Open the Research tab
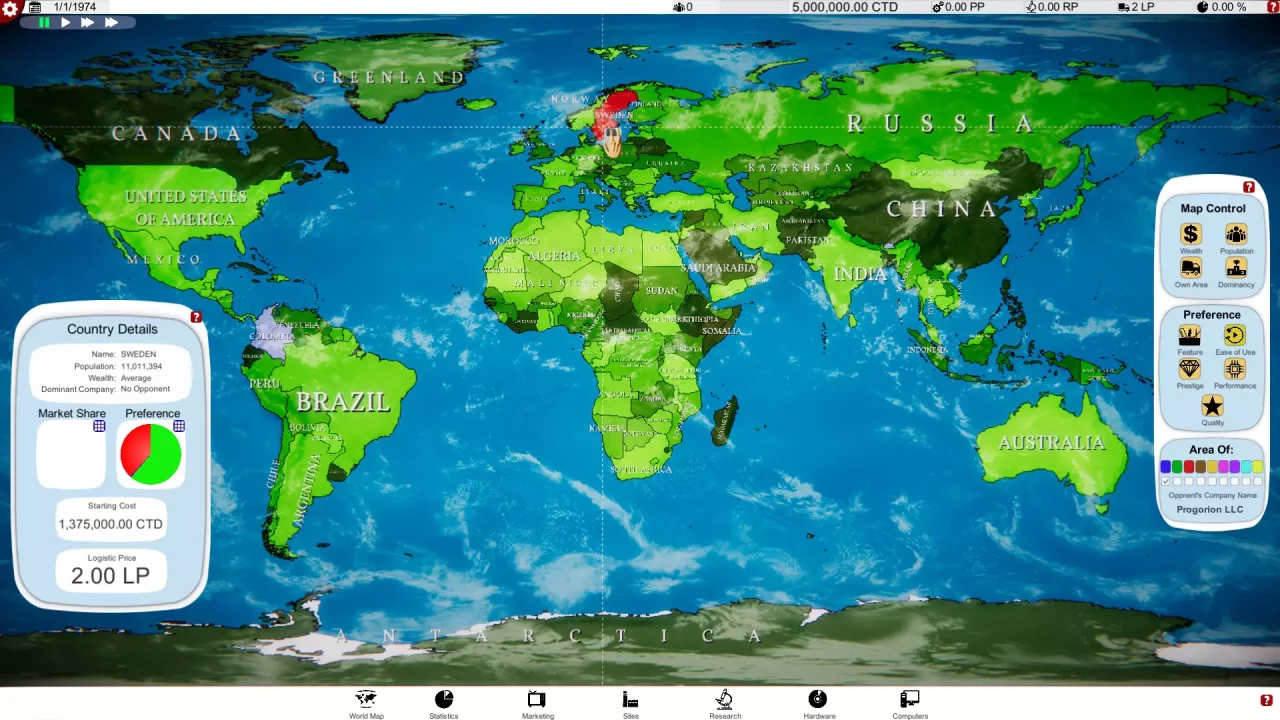The image size is (1280, 720). tap(725, 703)
